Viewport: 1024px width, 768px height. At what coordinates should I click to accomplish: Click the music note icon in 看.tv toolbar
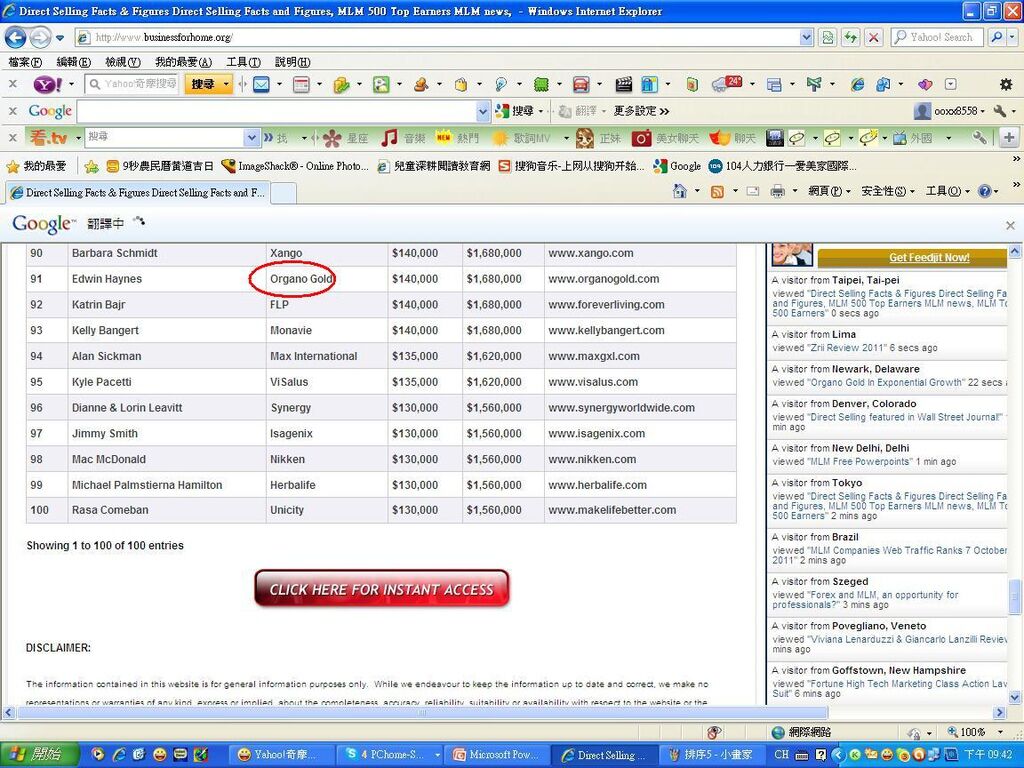pos(389,138)
